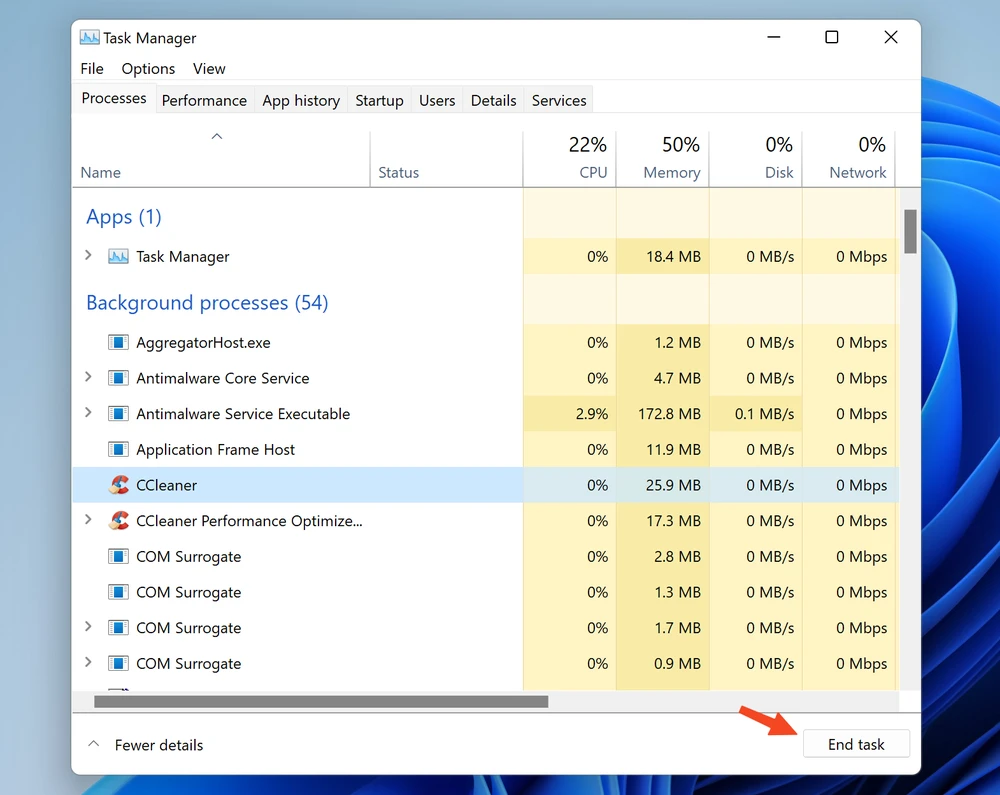Click the CCleaner Performance Optimizer icon
Image resolution: width=1000 pixels, height=795 pixels.
point(119,521)
